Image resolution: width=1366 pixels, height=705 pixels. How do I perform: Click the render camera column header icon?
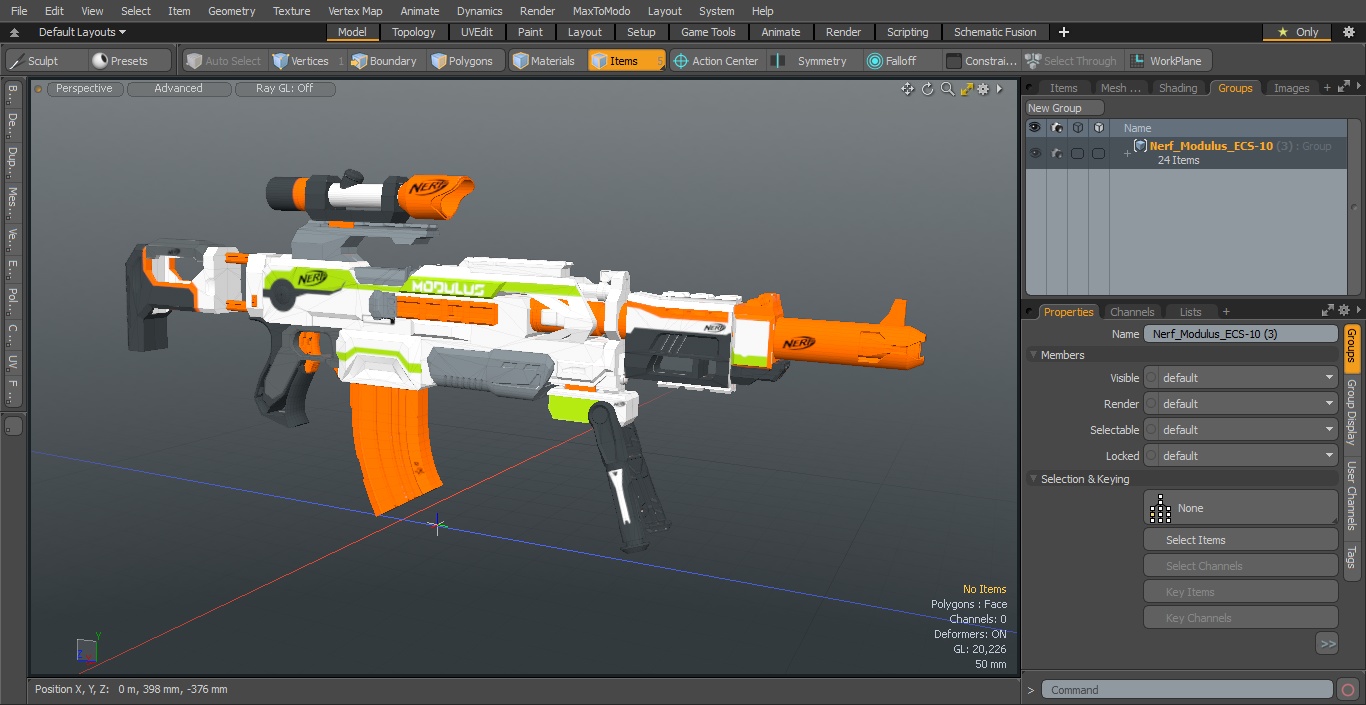[x=1056, y=128]
